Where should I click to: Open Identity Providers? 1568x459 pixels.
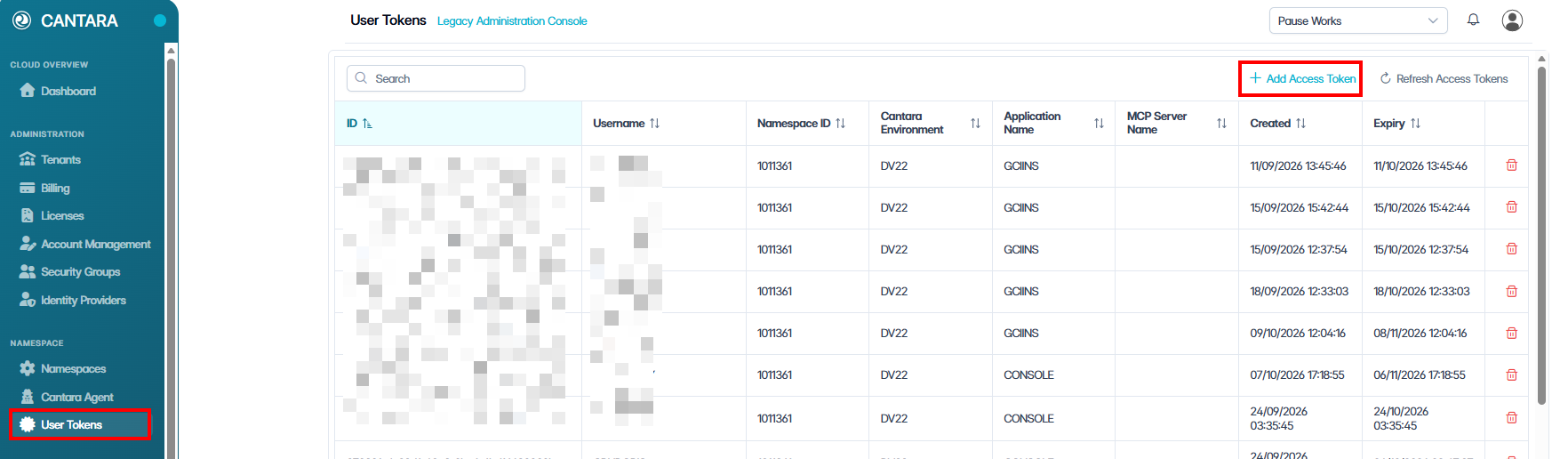(73, 300)
